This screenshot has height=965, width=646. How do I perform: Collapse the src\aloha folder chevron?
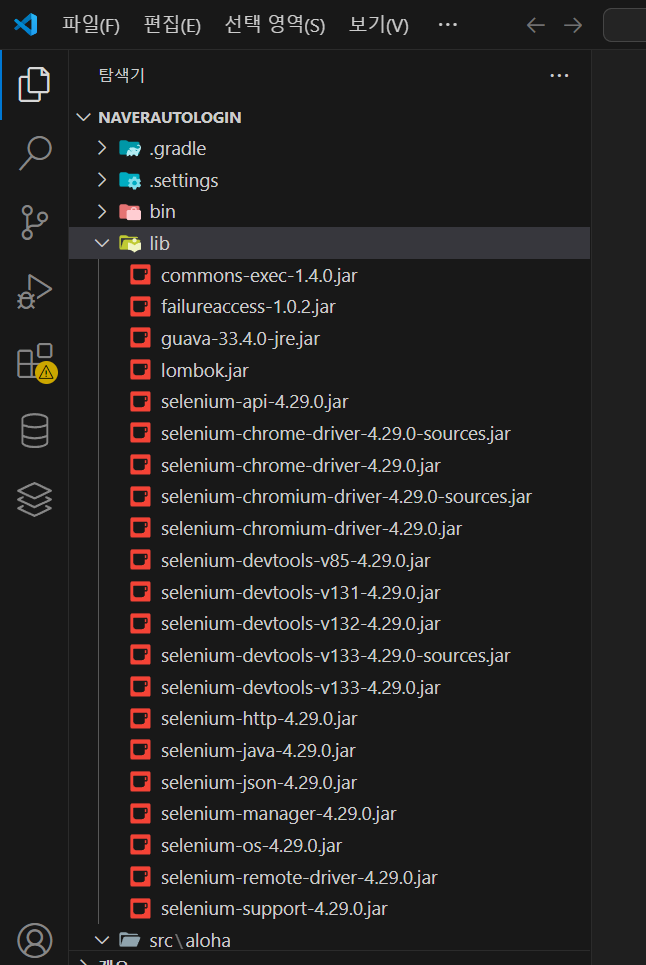click(x=102, y=940)
